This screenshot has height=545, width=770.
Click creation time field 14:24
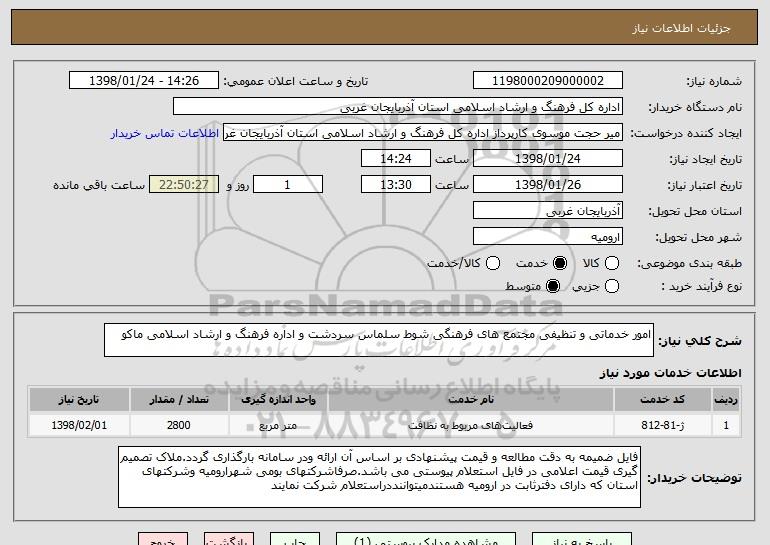point(396,159)
